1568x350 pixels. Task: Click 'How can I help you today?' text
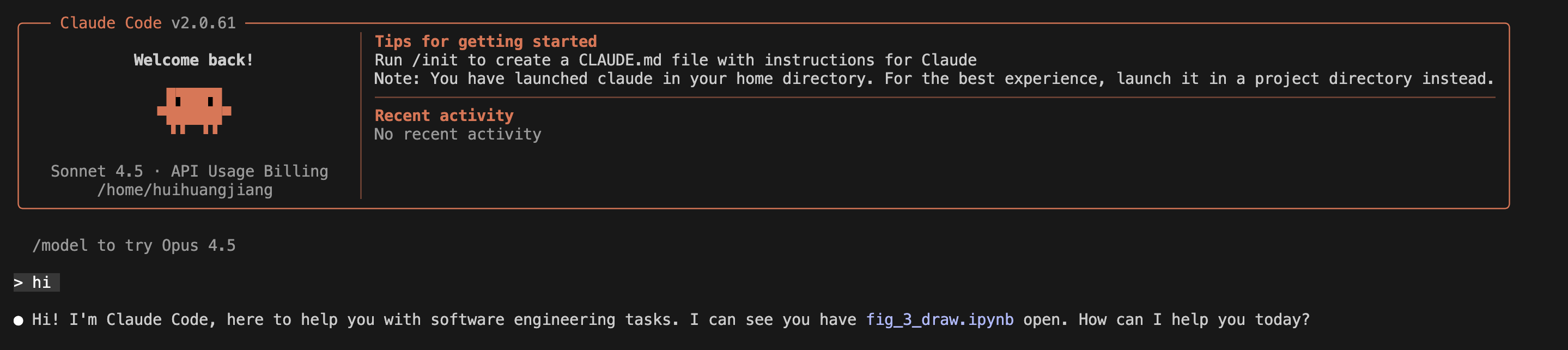pos(1194,319)
